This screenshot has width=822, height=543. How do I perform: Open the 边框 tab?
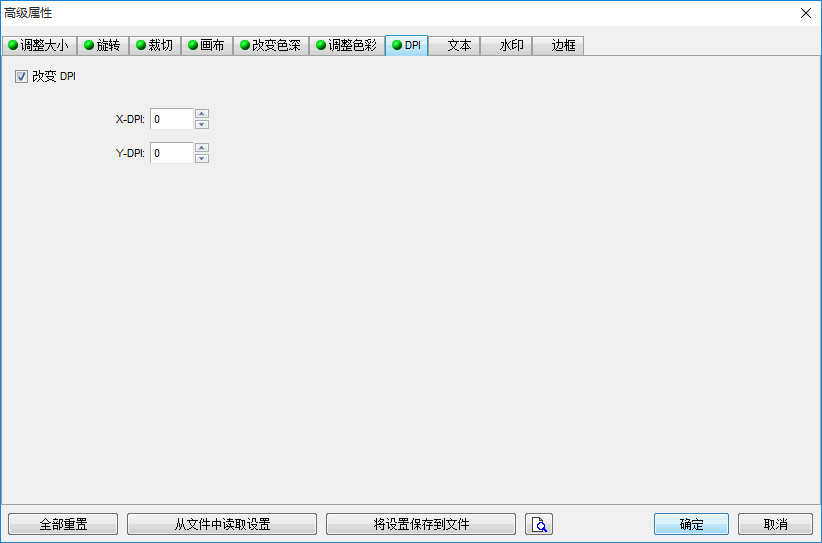click(558, 46)
